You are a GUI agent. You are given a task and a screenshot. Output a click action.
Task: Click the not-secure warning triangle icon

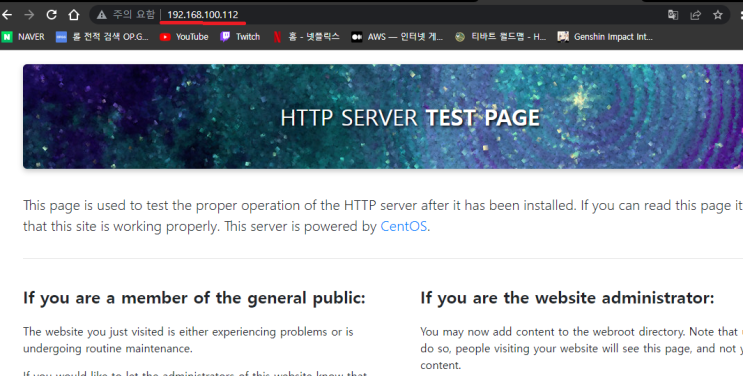click(x=101, y=15)
